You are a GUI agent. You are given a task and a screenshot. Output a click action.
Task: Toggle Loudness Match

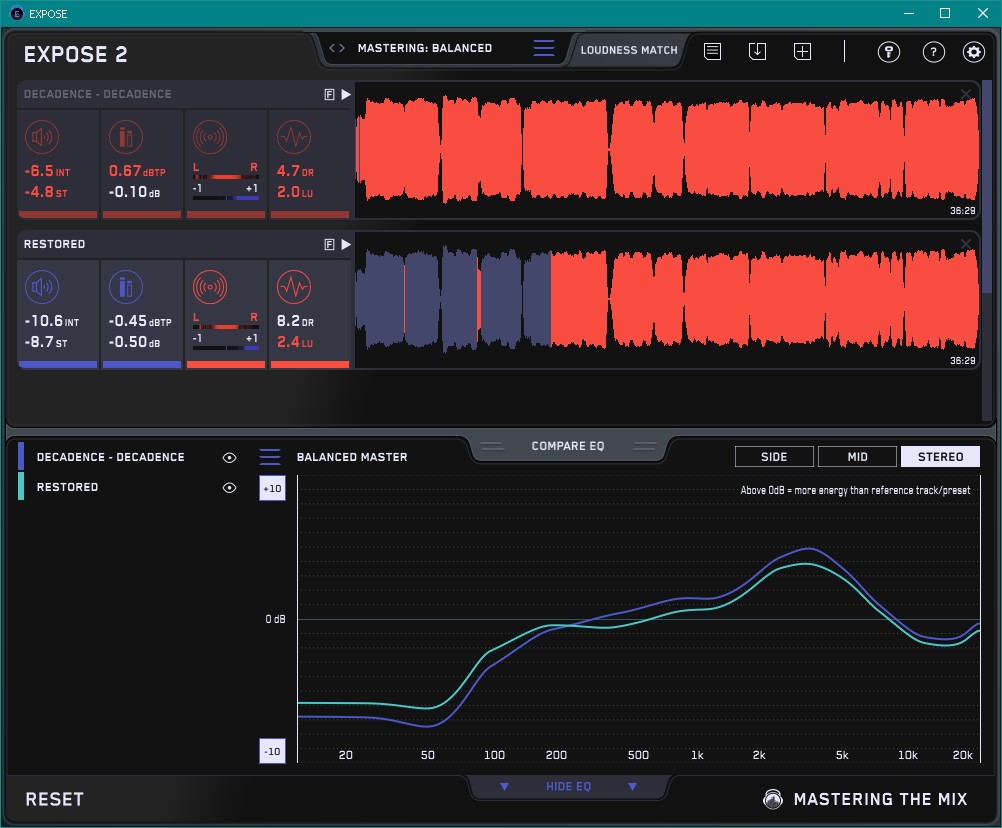tap(629, 50)
